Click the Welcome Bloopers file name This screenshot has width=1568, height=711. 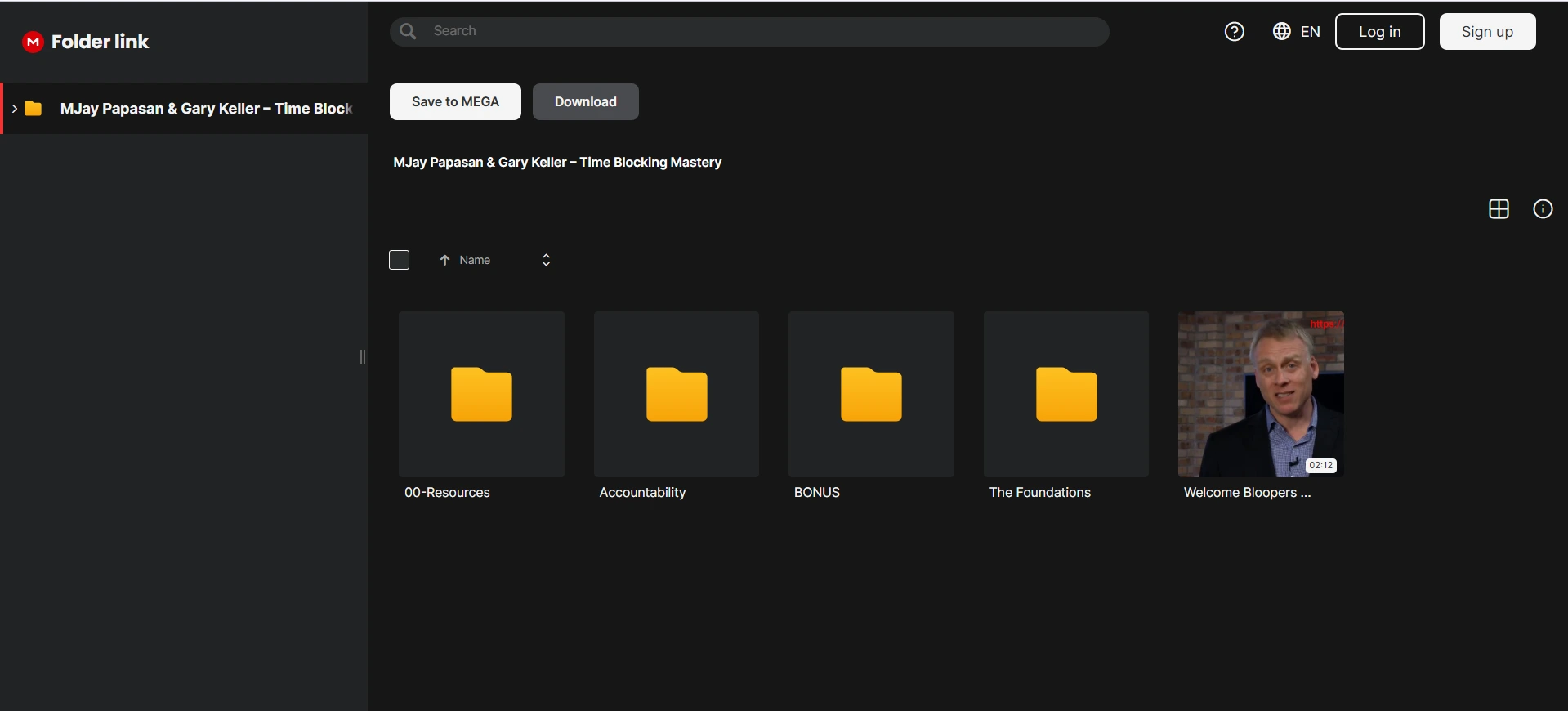(x=1247, y=492)
